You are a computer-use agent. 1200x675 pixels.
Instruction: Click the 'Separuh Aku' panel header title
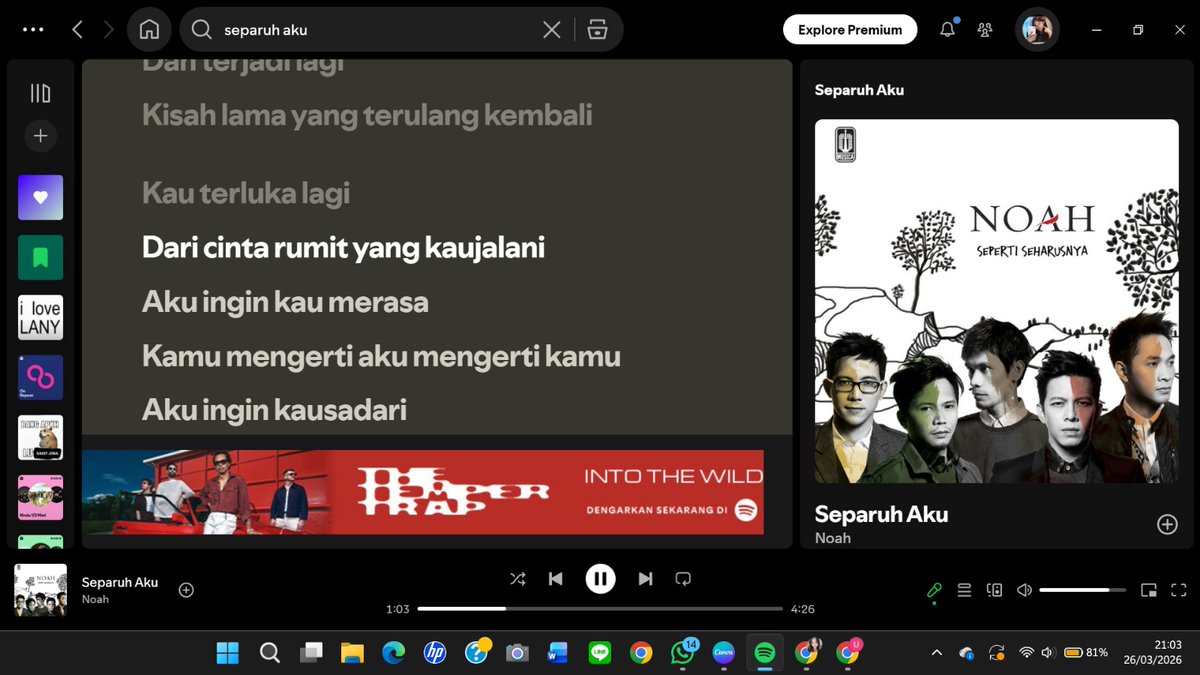coord(859,90)
